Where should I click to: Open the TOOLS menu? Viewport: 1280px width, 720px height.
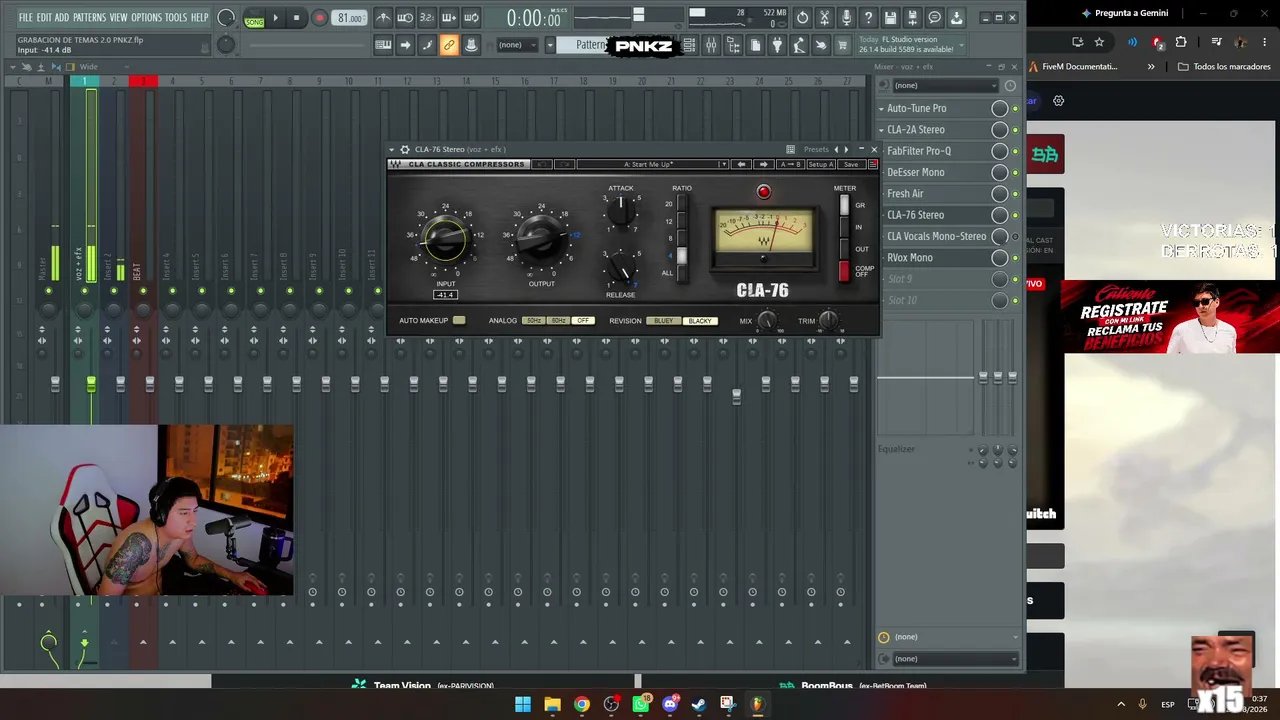176,18
